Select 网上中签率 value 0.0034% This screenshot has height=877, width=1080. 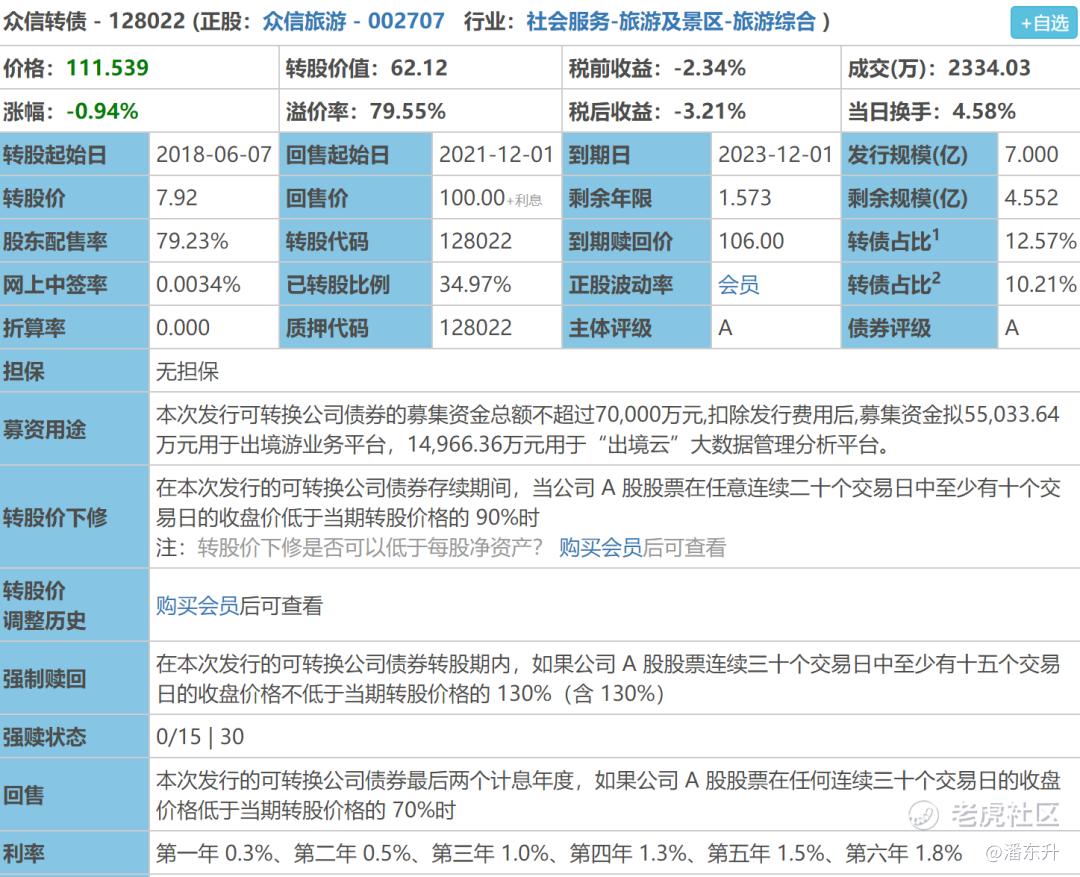point(198,285)
